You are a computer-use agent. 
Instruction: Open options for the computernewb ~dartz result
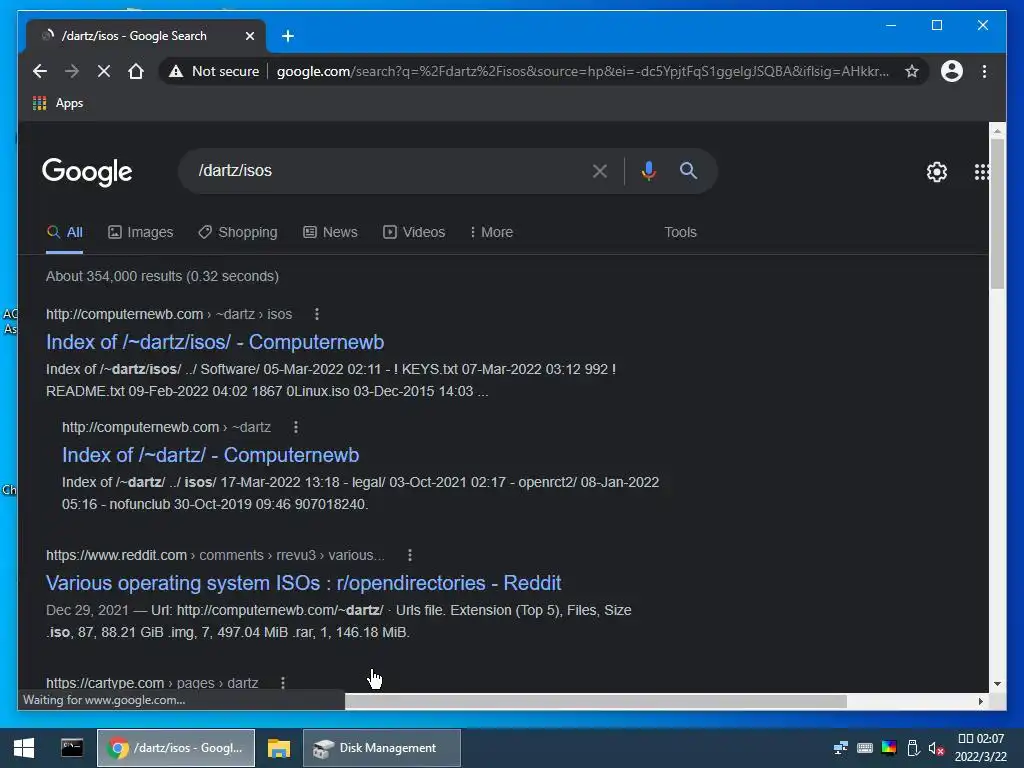(296, 427)
